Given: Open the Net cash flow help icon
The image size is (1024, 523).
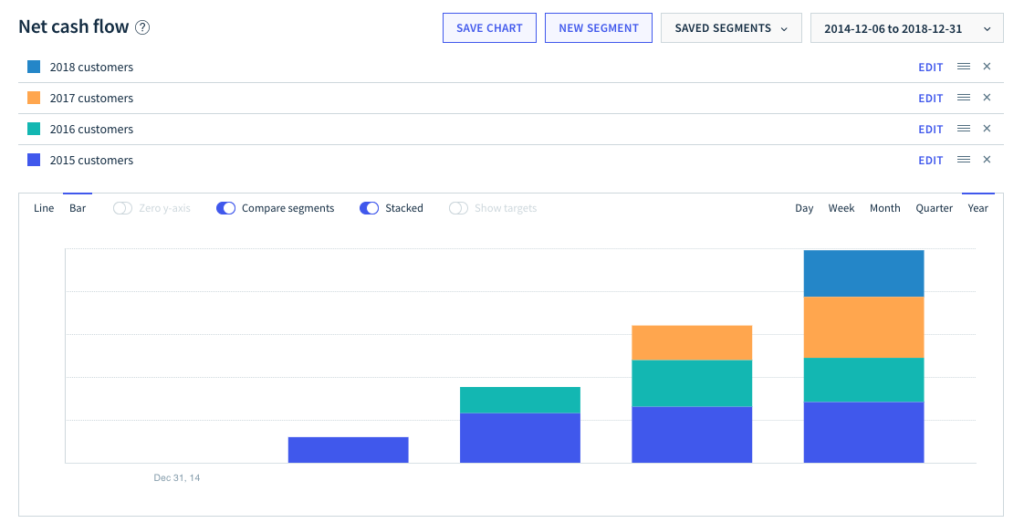Looking at the screenshot, I should point(142,27).
